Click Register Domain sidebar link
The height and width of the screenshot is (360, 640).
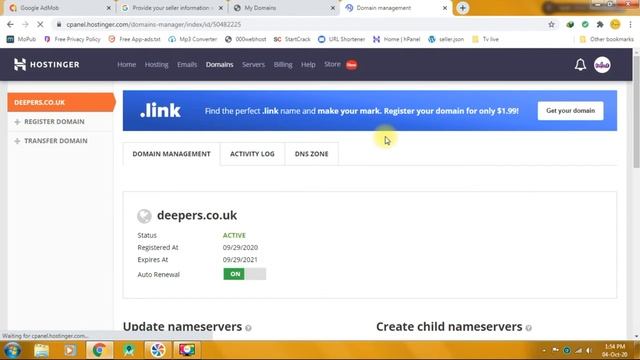click(54, 122)
